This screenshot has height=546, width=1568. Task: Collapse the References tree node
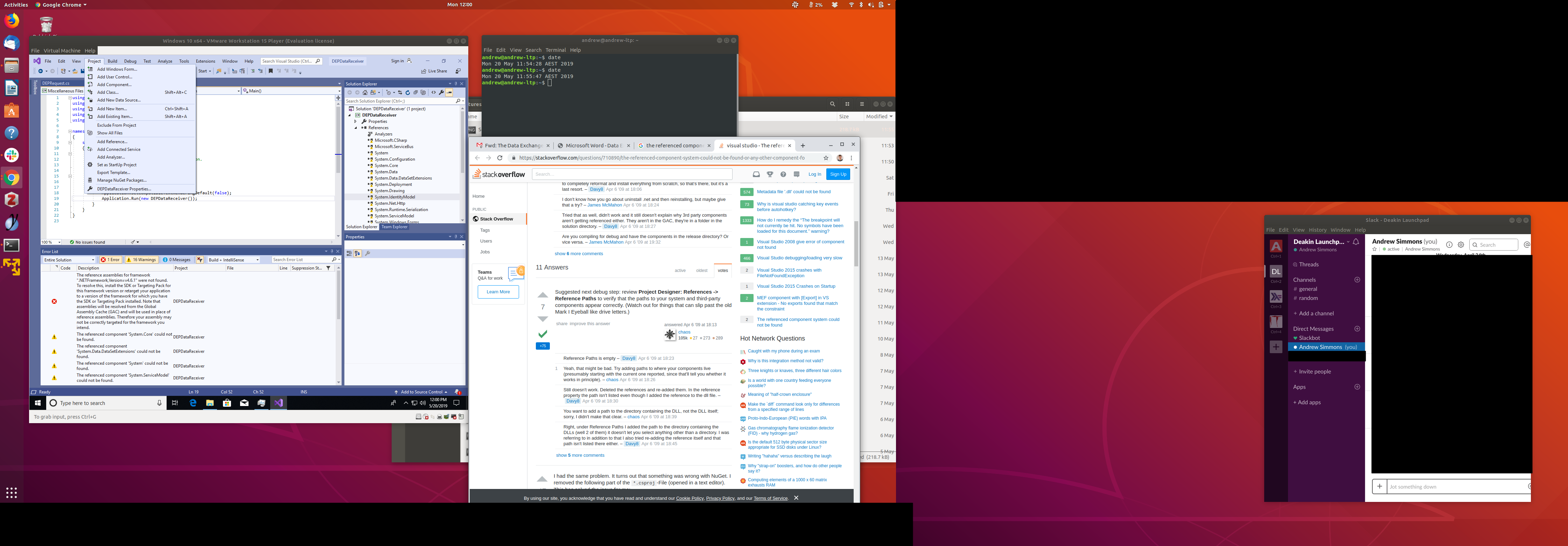pyautogui.click(x=356, y=128)
